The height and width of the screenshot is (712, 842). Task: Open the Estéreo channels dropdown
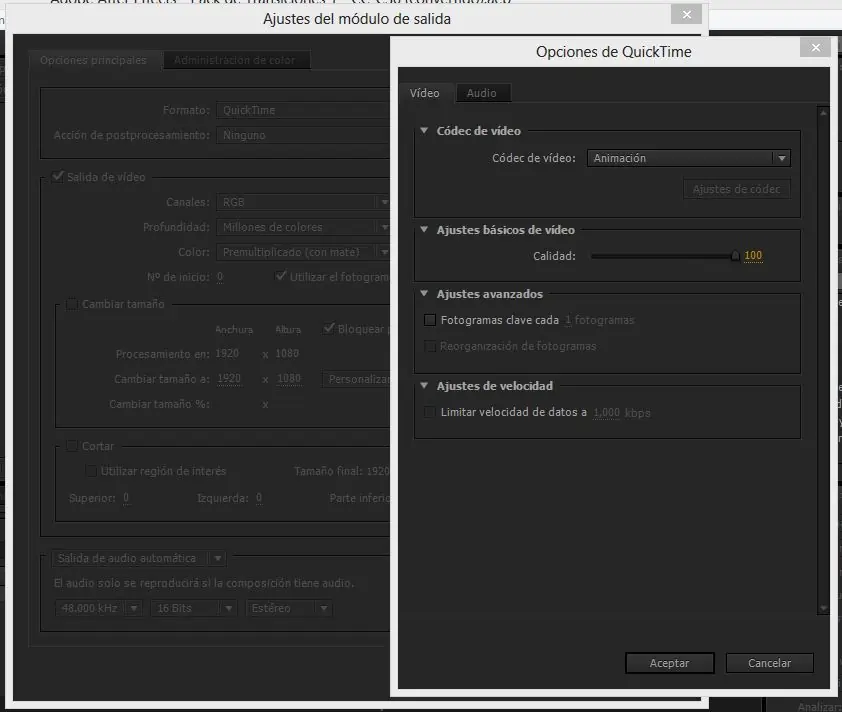point(289,608)
